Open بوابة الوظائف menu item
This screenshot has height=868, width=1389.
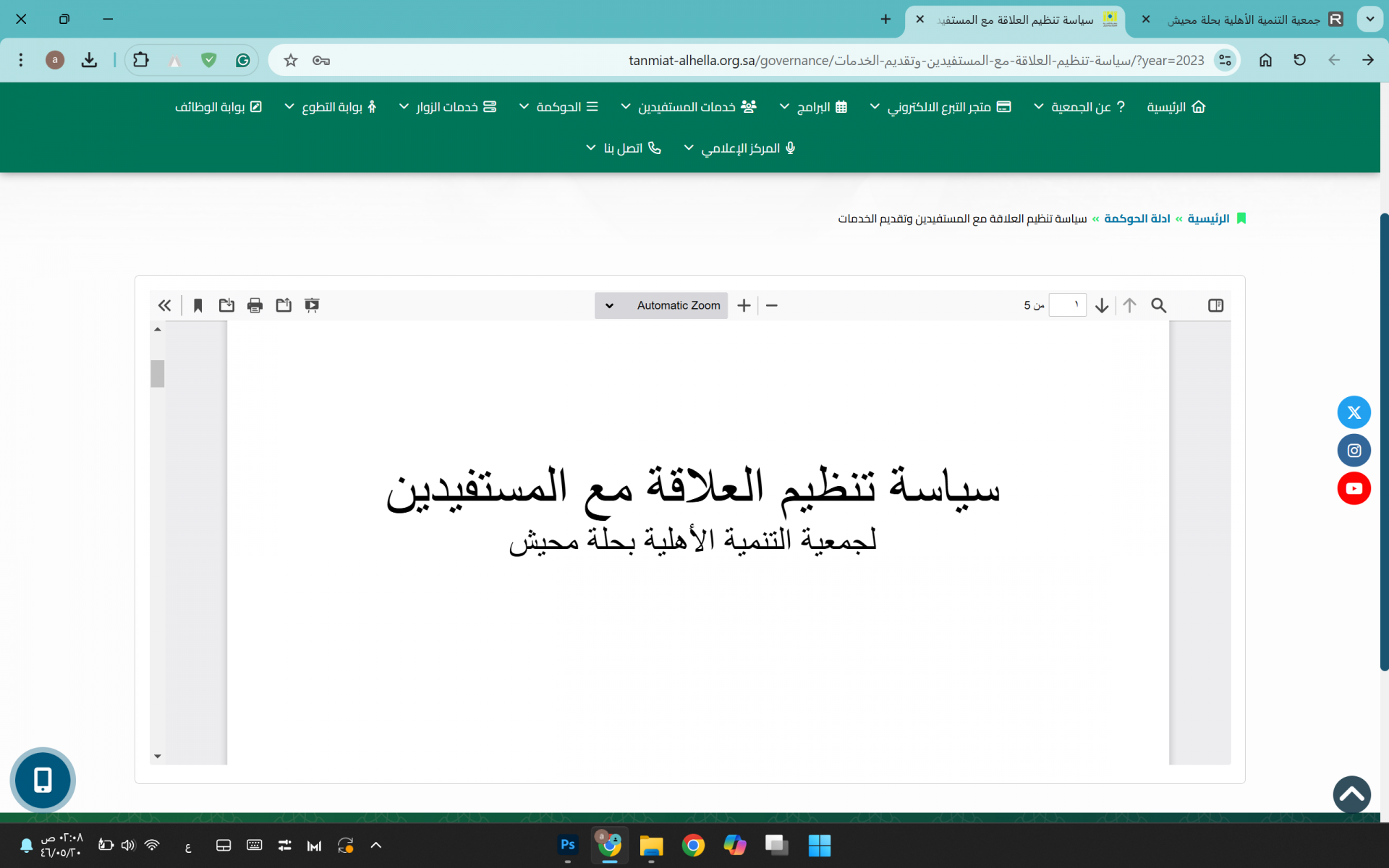[x=218, y=107]
